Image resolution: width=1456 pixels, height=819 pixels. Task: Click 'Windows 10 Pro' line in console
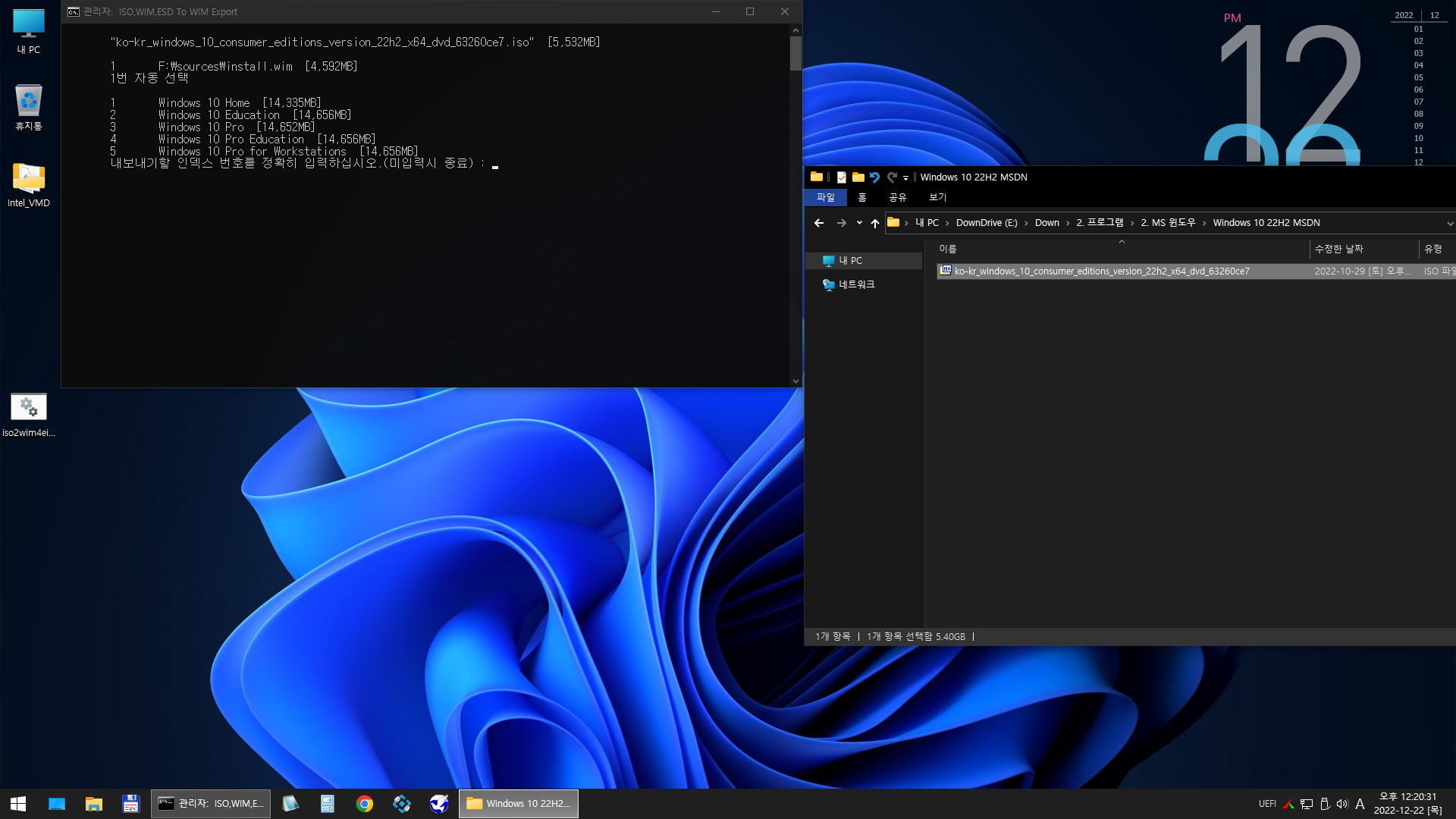[213, 127]
